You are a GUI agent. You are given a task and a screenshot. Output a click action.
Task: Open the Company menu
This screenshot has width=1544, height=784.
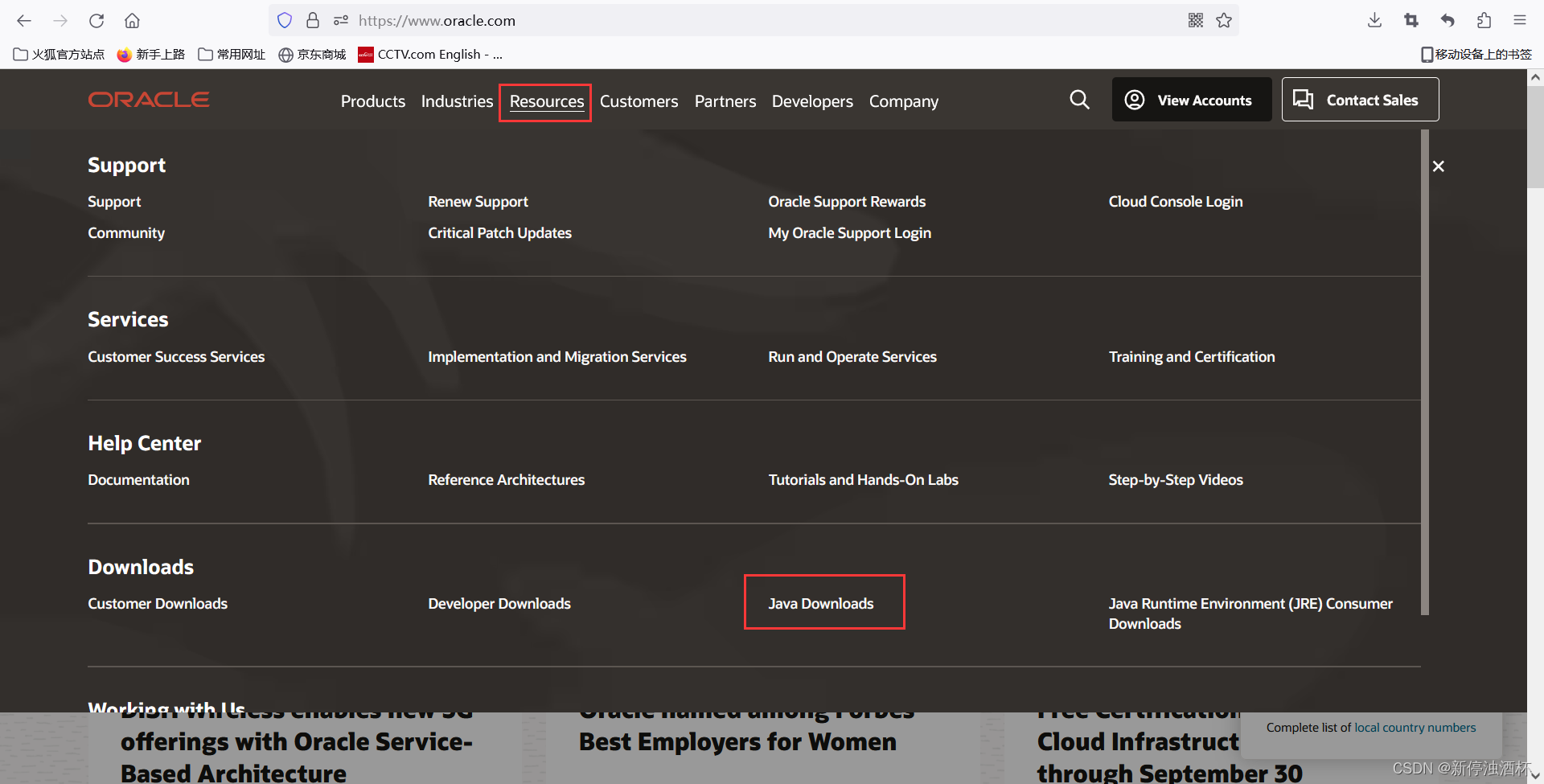(x=904, y=101)
